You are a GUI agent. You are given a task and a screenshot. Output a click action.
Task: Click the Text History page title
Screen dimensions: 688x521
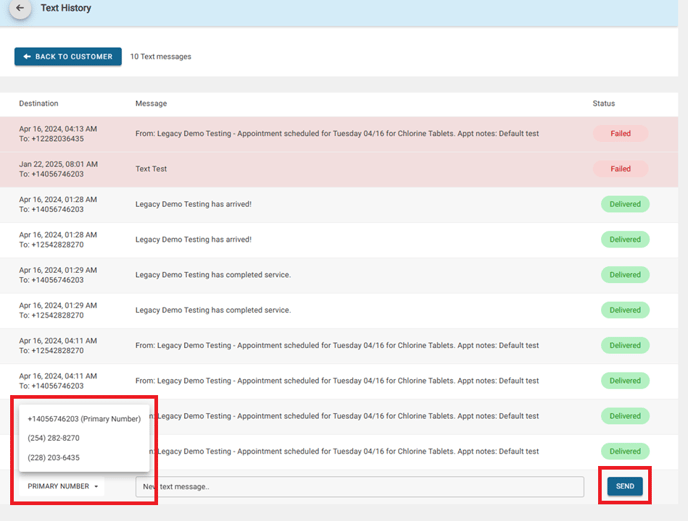[66, 8]
